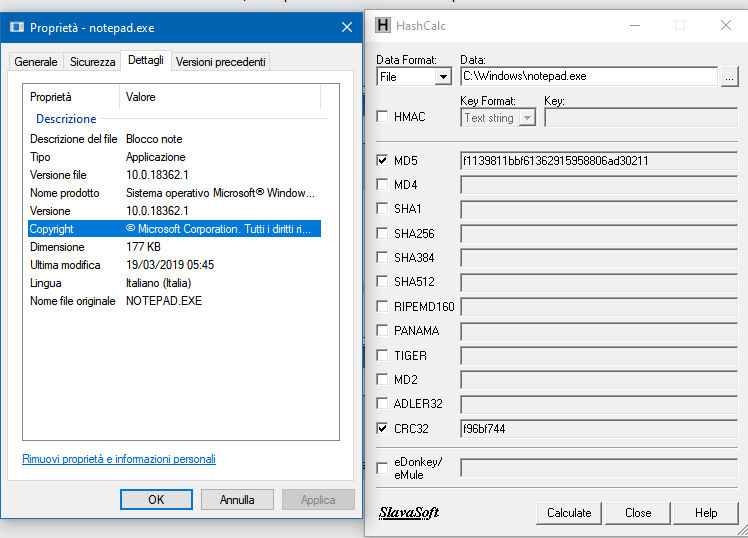Click the HashCalc Close button
The height and width of the screenshot is (538, 748).
638,513
